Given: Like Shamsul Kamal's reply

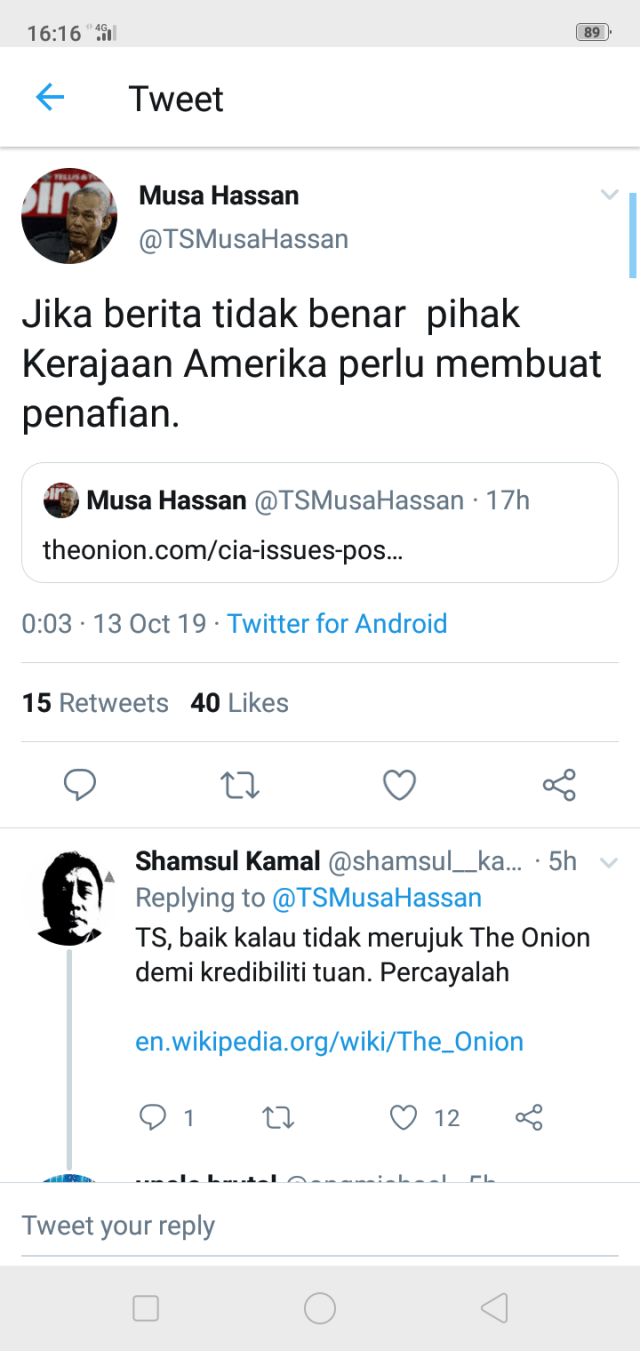Looking at the screenshot, I should [403, 1117].
